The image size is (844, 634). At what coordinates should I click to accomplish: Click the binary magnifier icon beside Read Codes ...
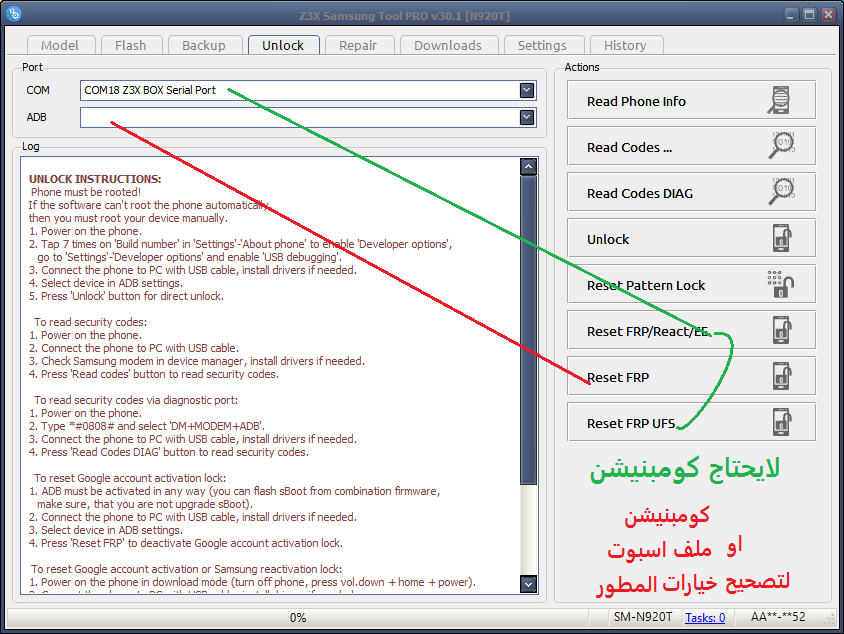click(x=782, y=145)
